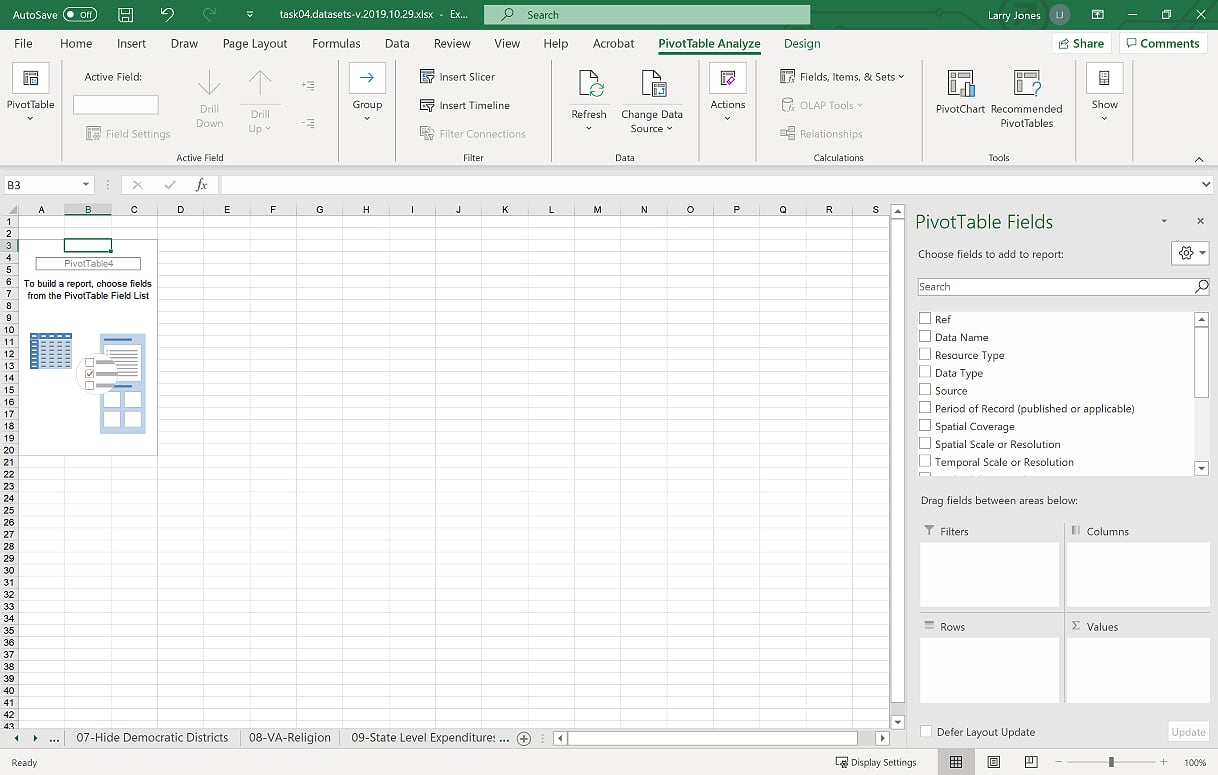Toggle the AutoSave switch
Screen dimensions: 1218x775
[80, 15]
